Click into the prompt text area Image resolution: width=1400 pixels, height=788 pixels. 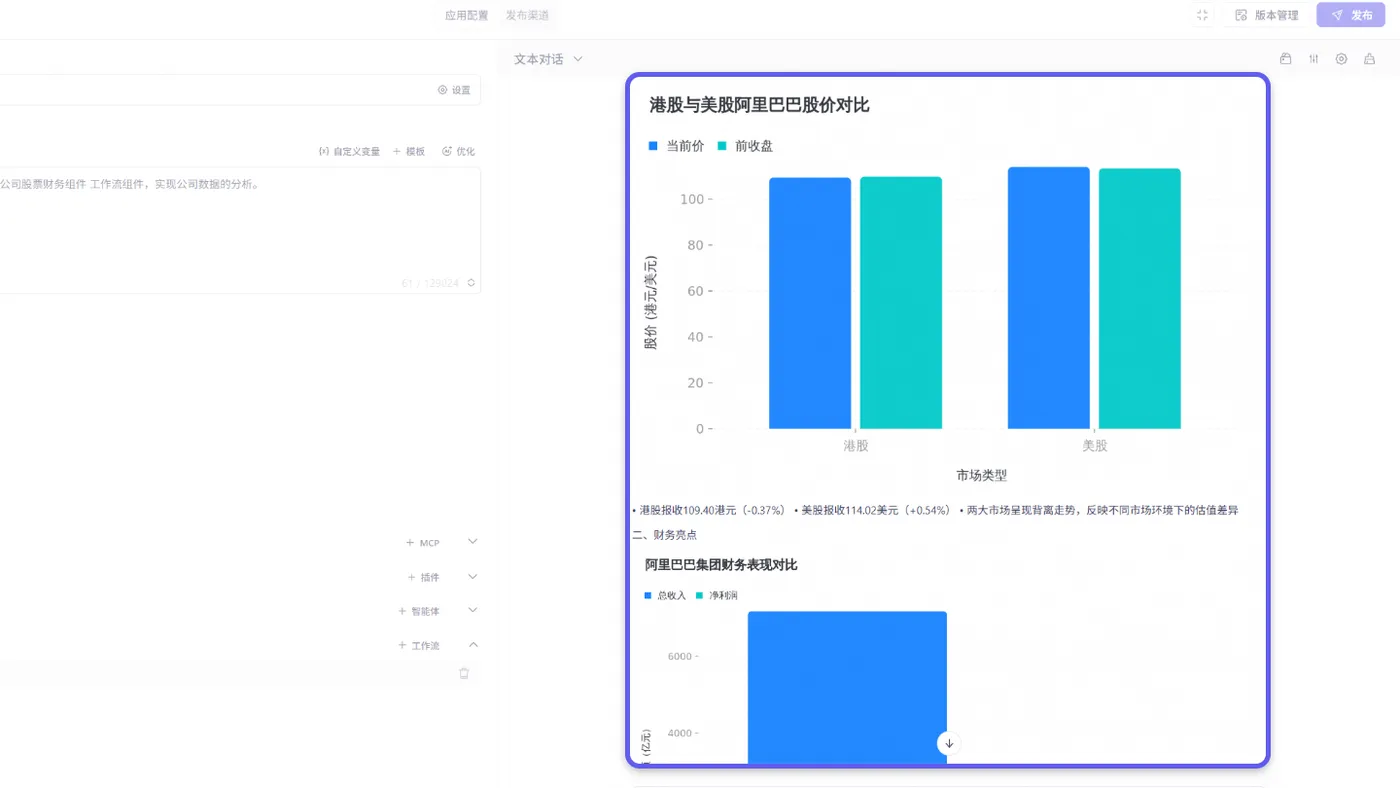240,230
